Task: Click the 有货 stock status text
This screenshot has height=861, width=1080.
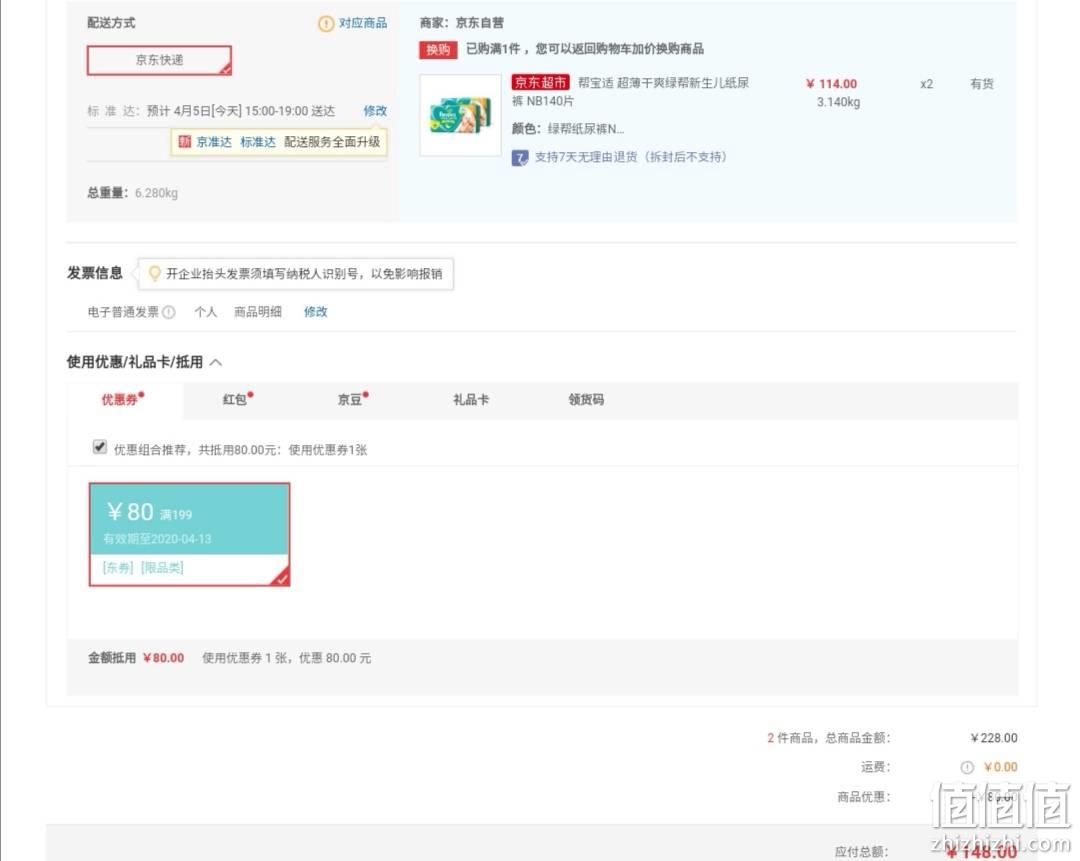Action: coord(982,84)
